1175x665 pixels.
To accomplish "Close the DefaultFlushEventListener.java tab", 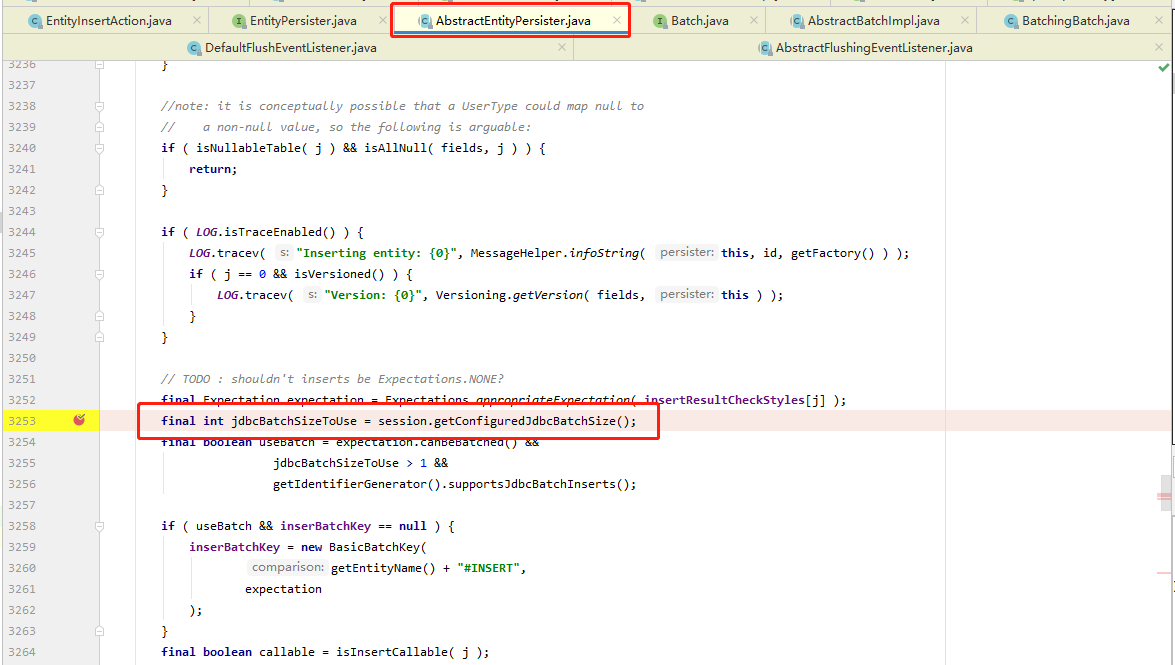I will tap(562, 47).
